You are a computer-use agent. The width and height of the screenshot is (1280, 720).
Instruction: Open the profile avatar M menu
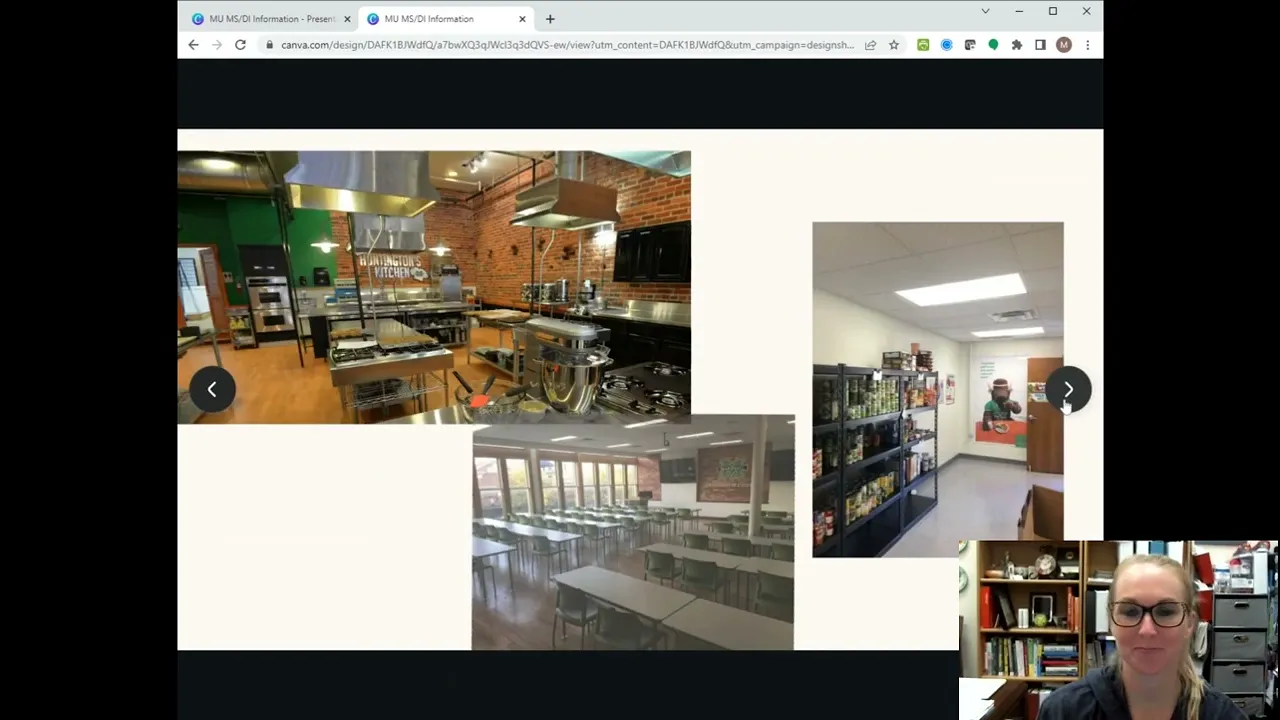click(1064, 45)
